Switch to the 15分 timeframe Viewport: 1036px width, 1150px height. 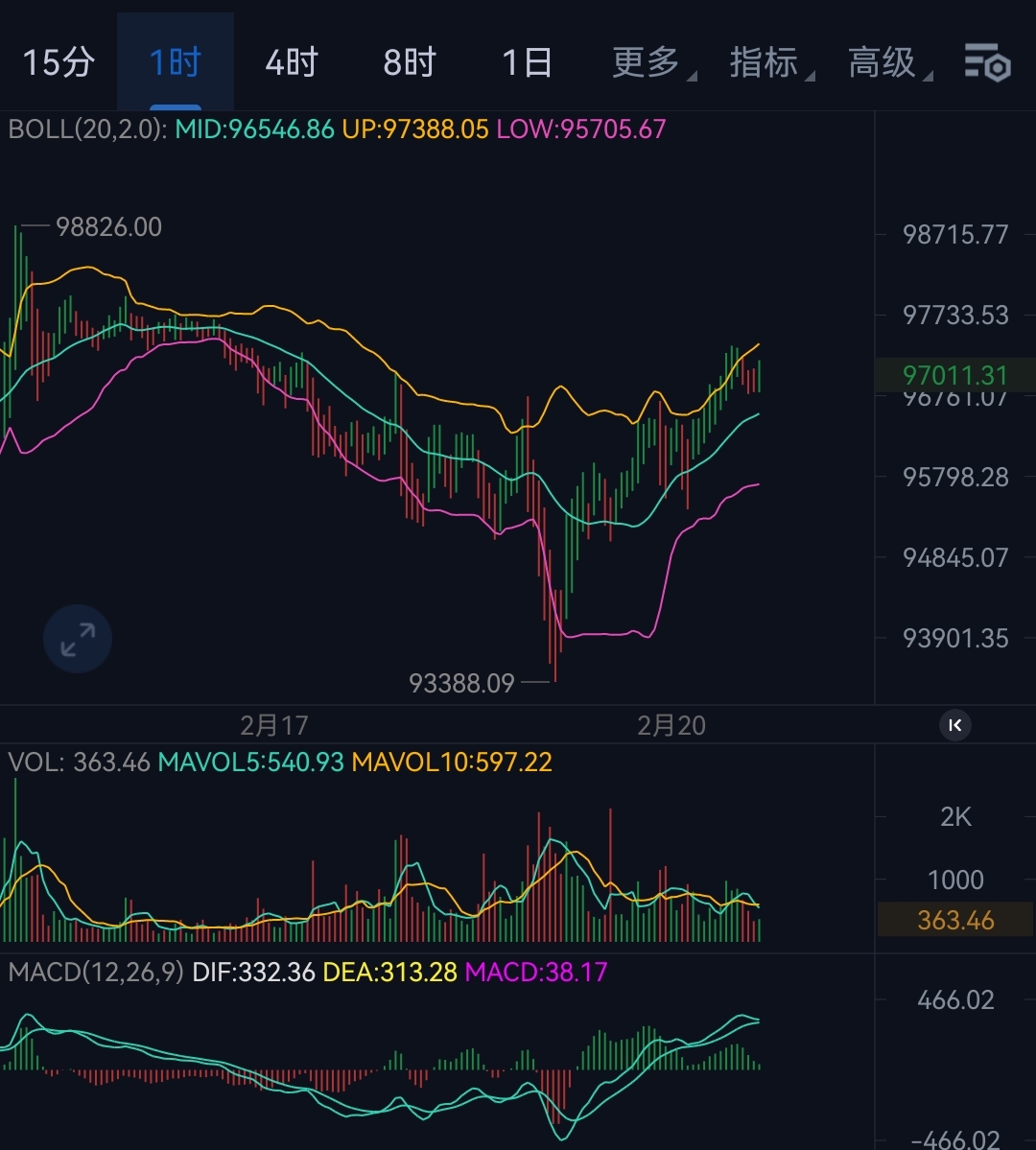(59, 63)
